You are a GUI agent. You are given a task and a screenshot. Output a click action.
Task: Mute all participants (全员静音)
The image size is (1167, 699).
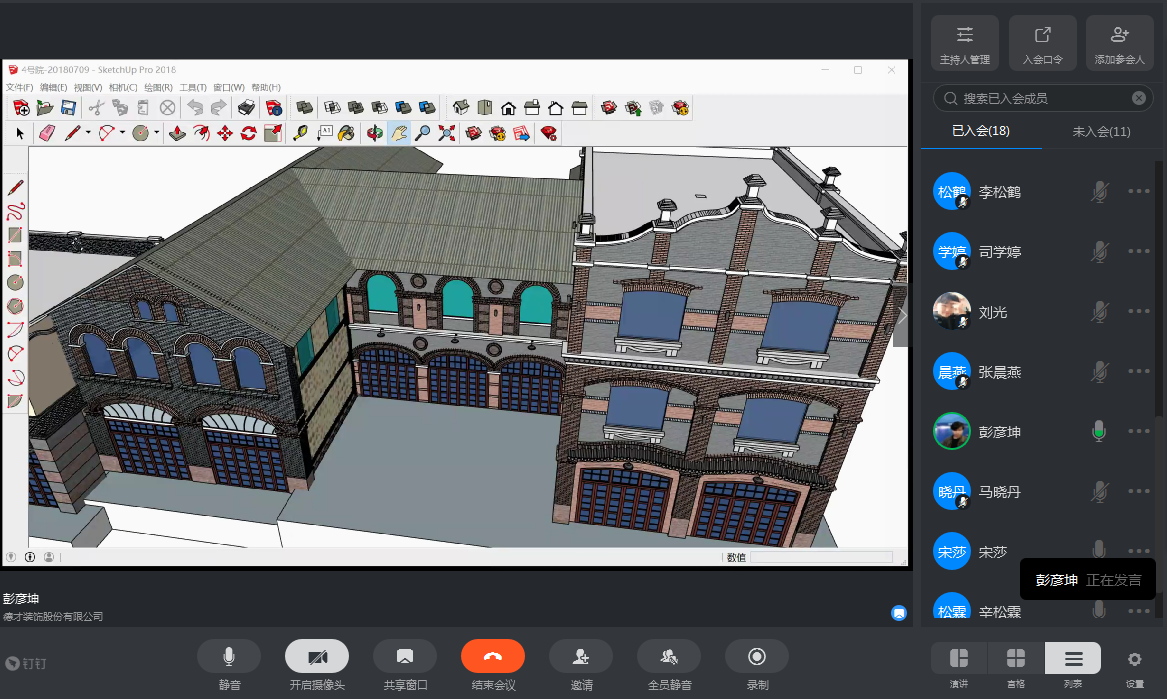[x=669, y=656]
